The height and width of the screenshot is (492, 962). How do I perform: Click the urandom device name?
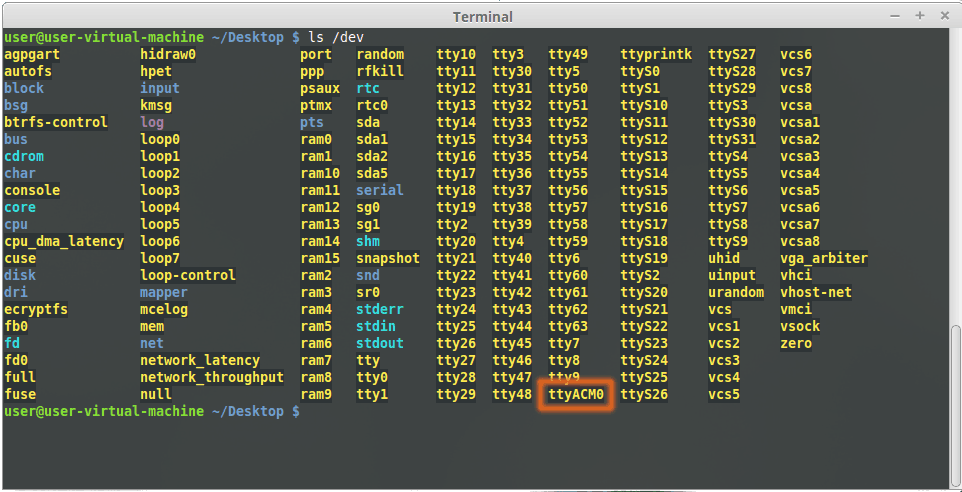pyautogui.click(x=736, y=293)
